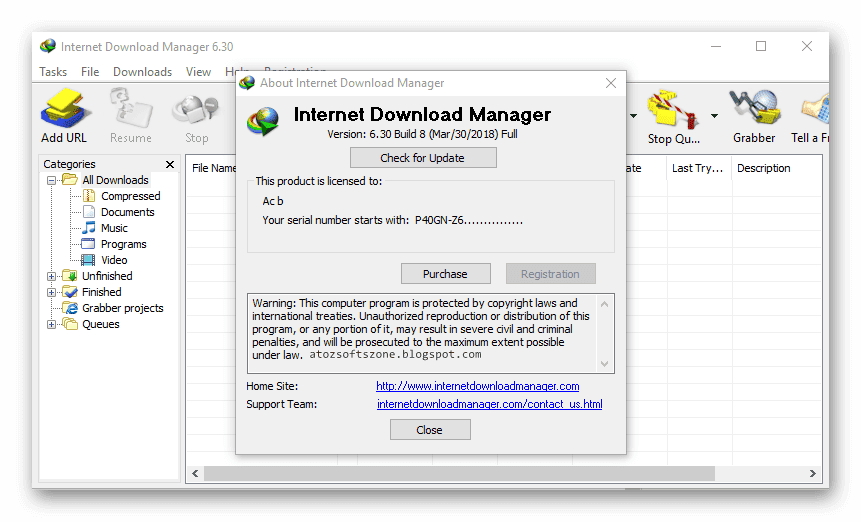The image size is (861, 522).
Task: Select the Documents category label
Action: 127,212
